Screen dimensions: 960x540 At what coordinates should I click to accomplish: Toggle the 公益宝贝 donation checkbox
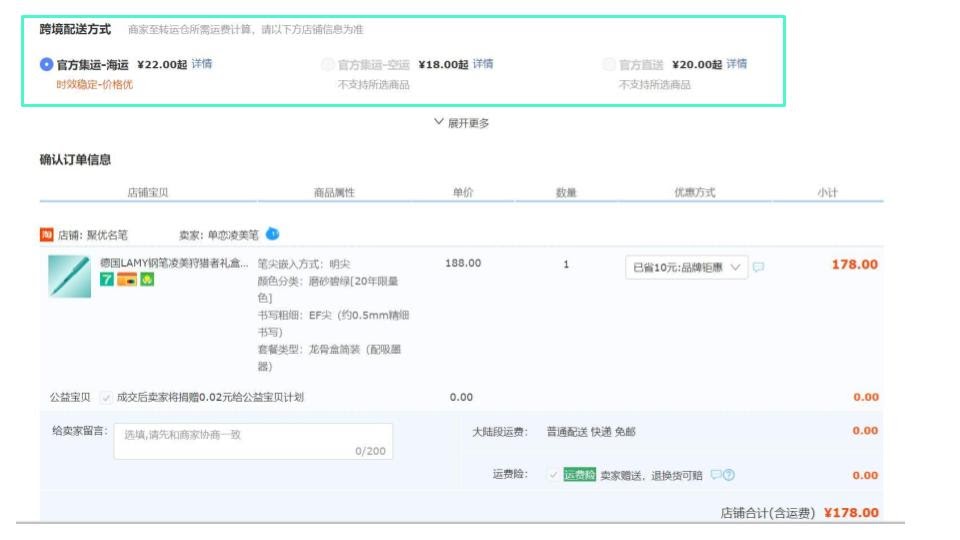pyautogui.click(x=106, y=397)
